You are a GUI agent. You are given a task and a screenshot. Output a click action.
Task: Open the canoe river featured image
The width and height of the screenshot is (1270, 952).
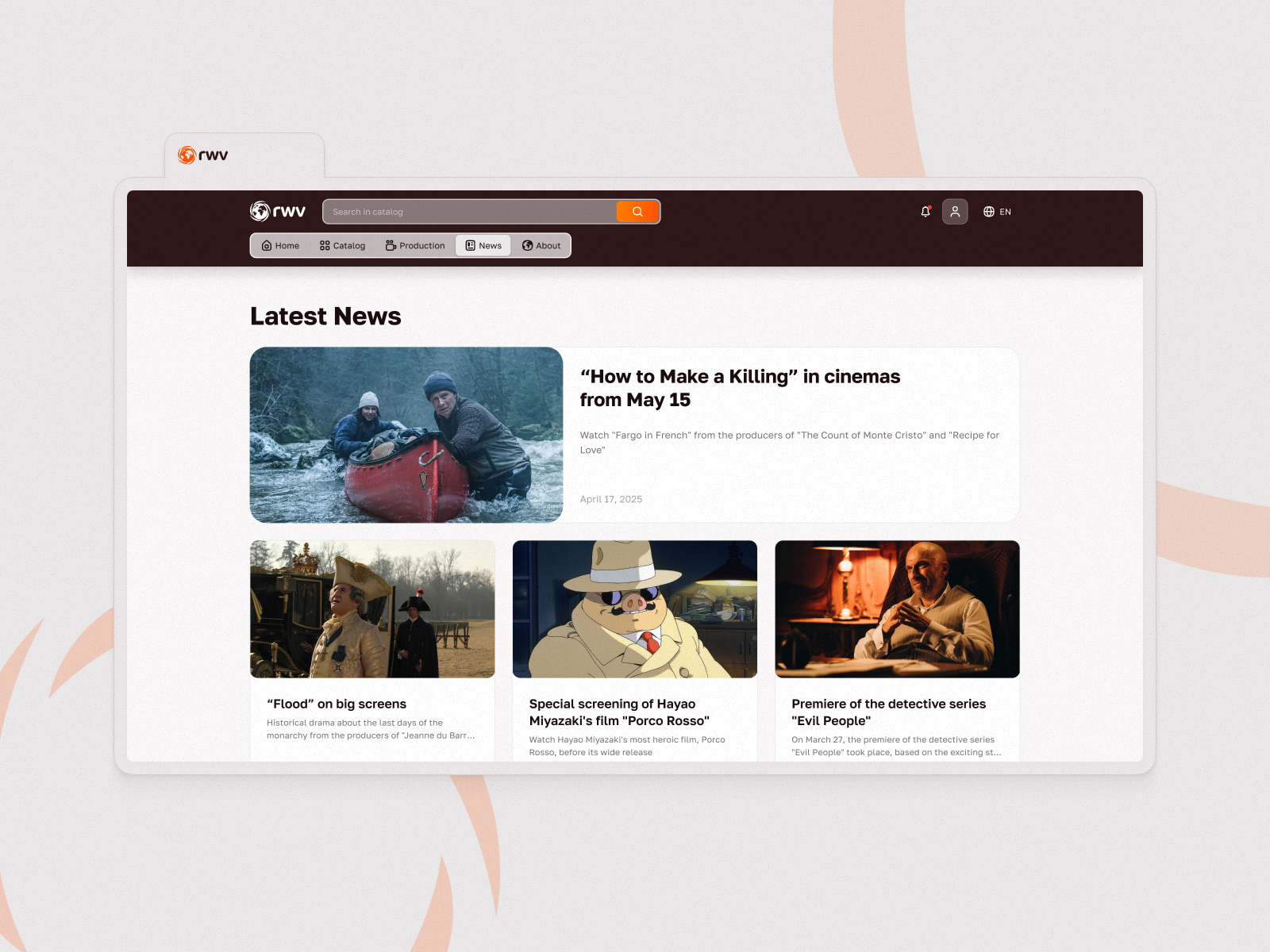pos(406,435)
